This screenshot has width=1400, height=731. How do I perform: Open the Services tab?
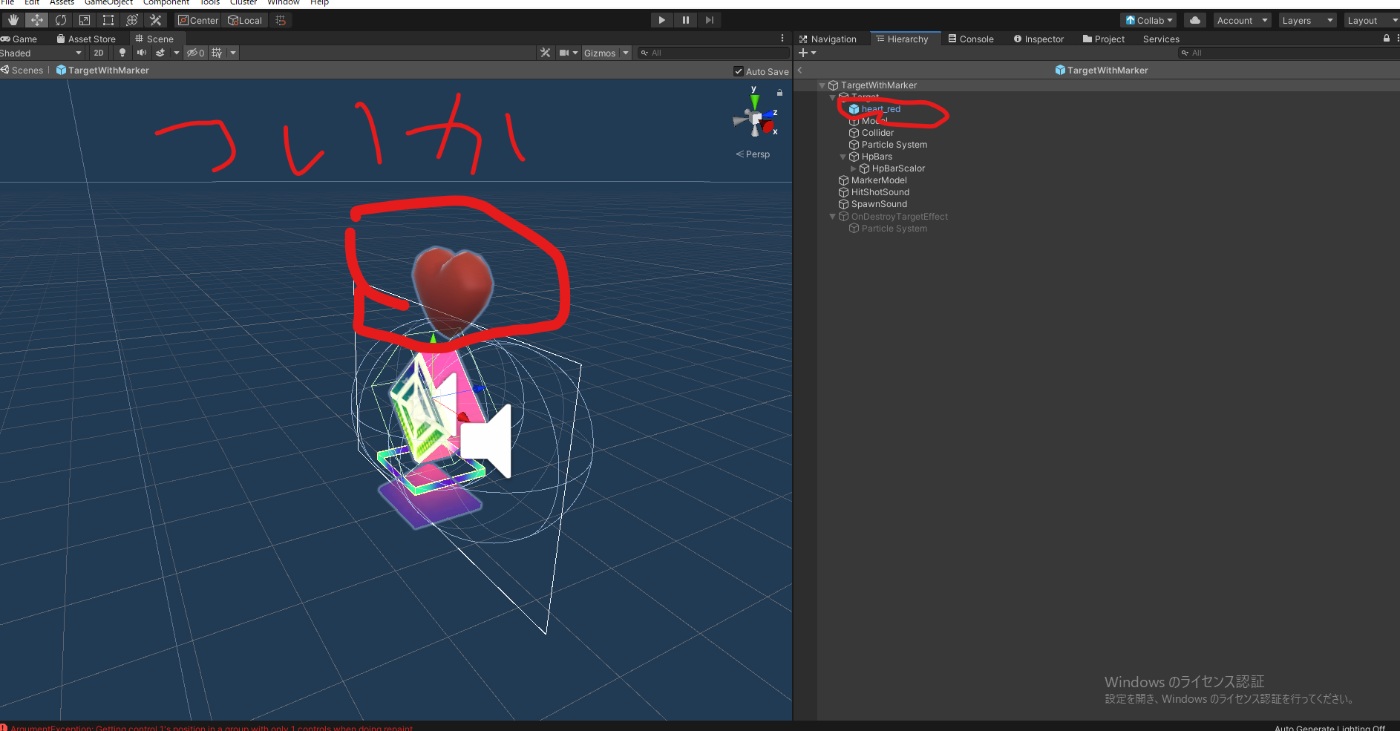click(1161, 39)
